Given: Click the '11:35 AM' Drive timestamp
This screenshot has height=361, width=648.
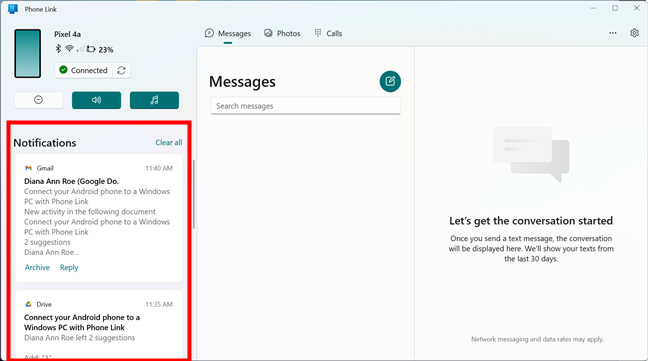Looking at the screenshot, I should (159, 304).
